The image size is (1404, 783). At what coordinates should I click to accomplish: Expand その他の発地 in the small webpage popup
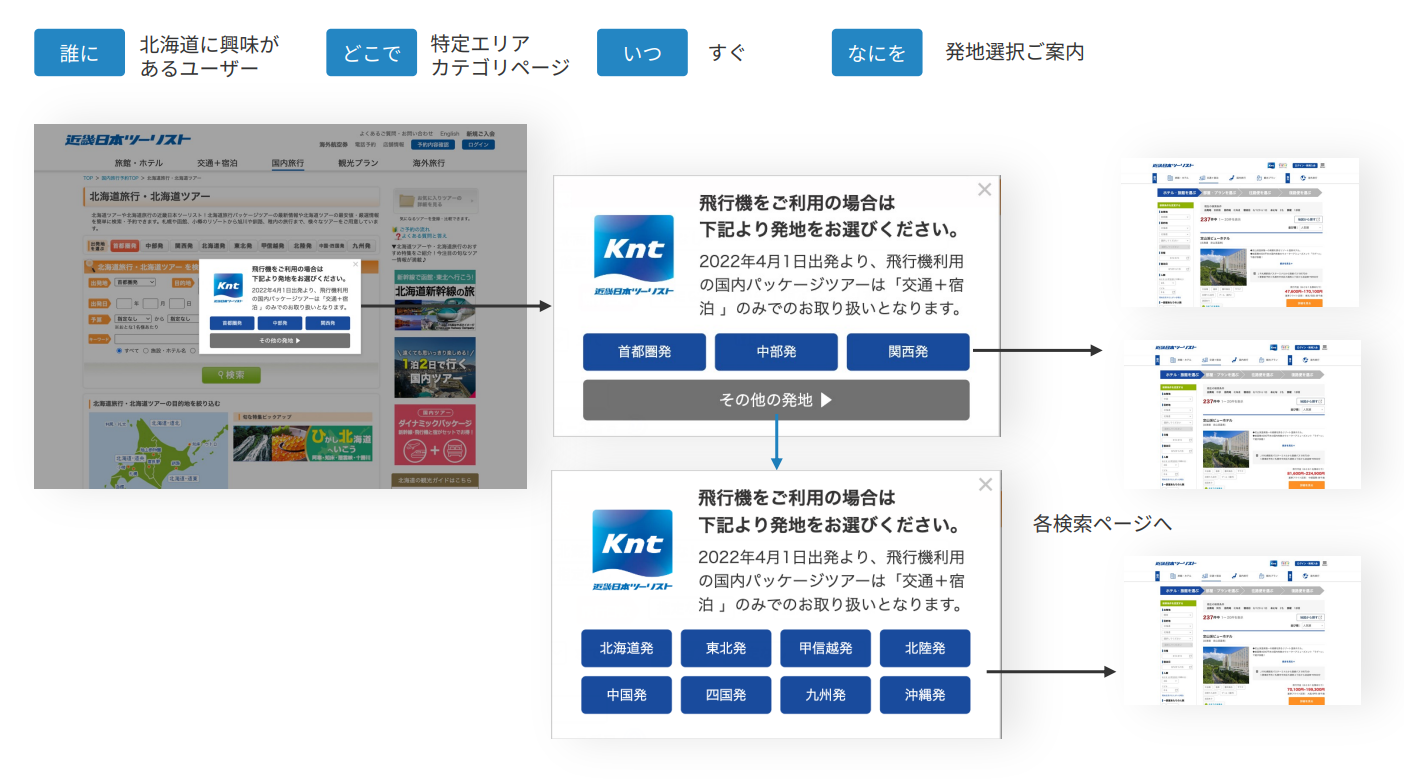click(280, 341)
